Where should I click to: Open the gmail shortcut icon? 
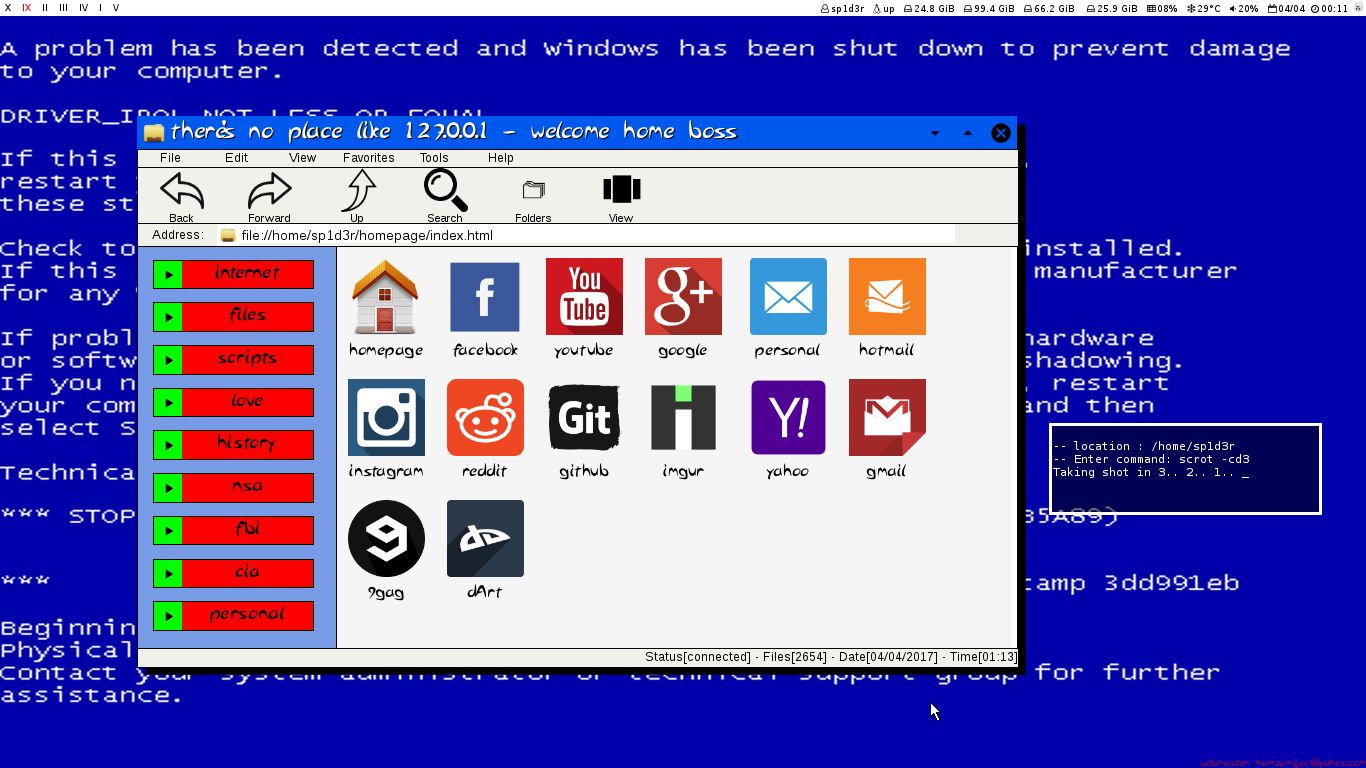click(886, 418)
